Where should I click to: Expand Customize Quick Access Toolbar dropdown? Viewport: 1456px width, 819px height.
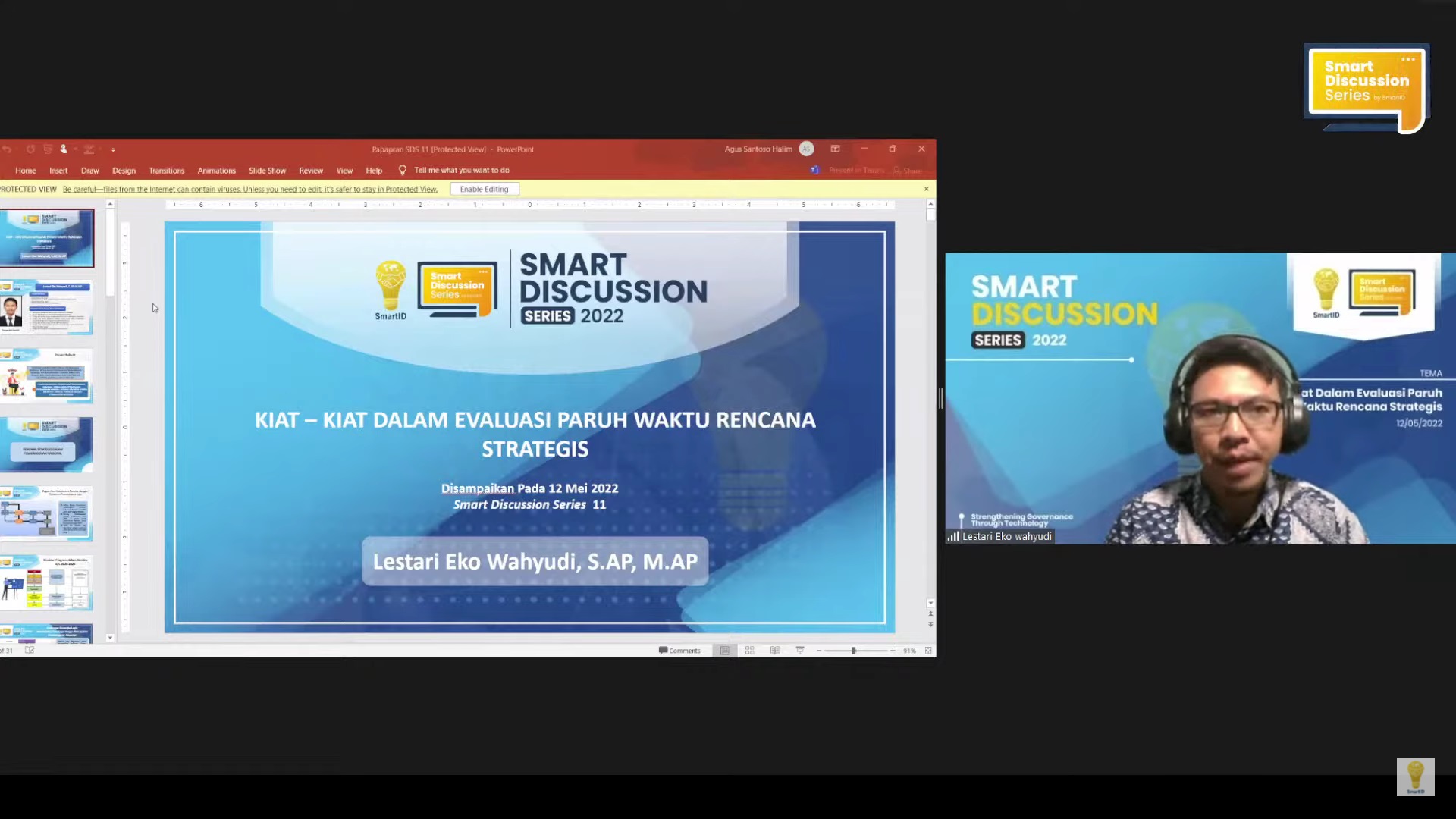[113, 150]
